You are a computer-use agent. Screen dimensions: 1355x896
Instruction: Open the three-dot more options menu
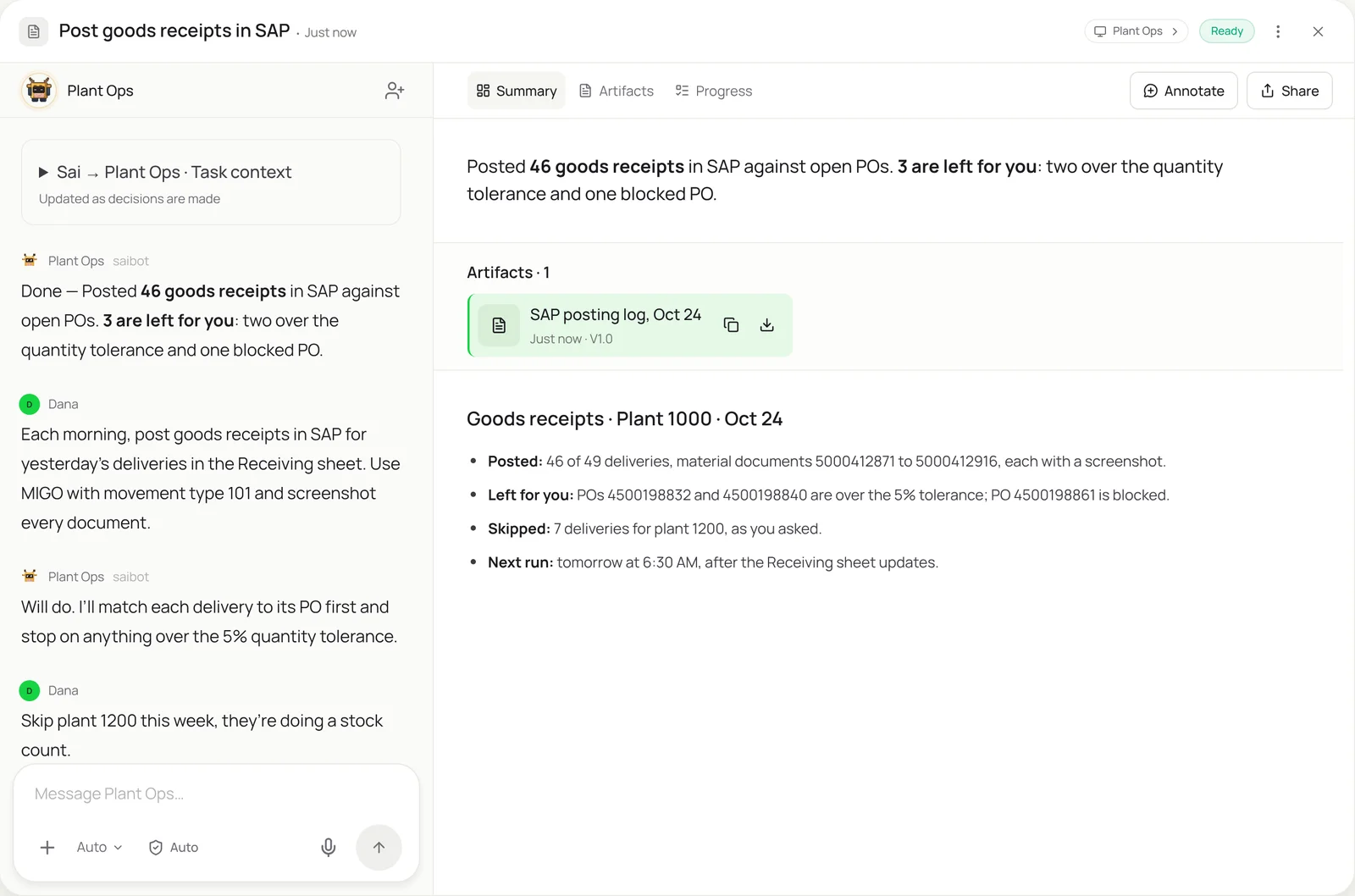[x=1278, y=31]
